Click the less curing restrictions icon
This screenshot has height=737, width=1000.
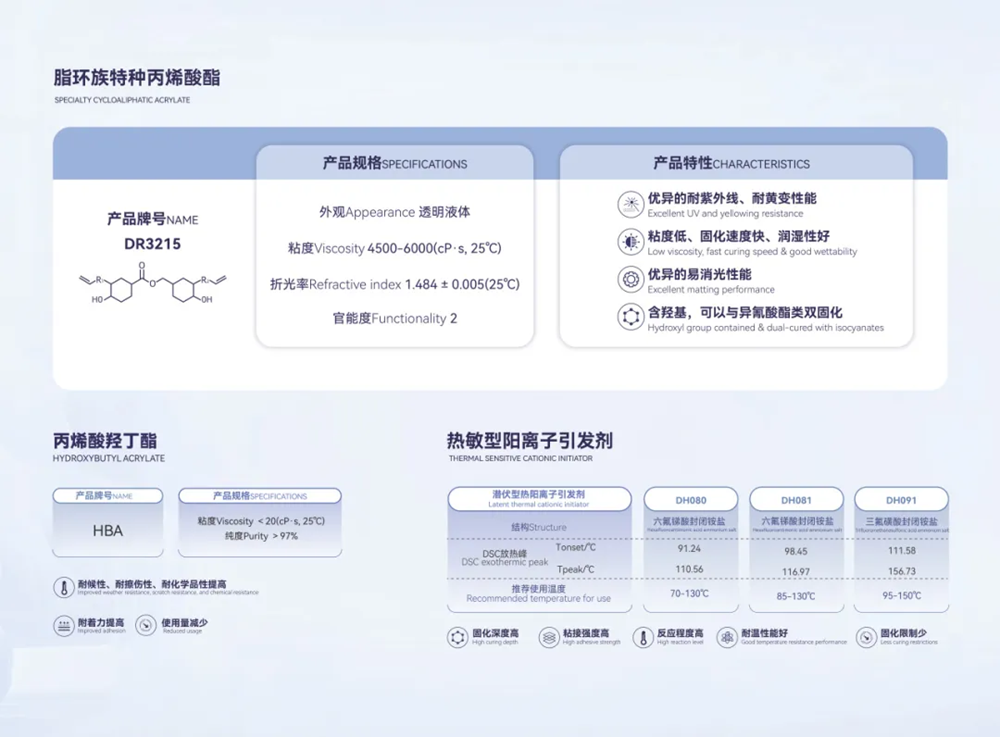tap(866, 637)
